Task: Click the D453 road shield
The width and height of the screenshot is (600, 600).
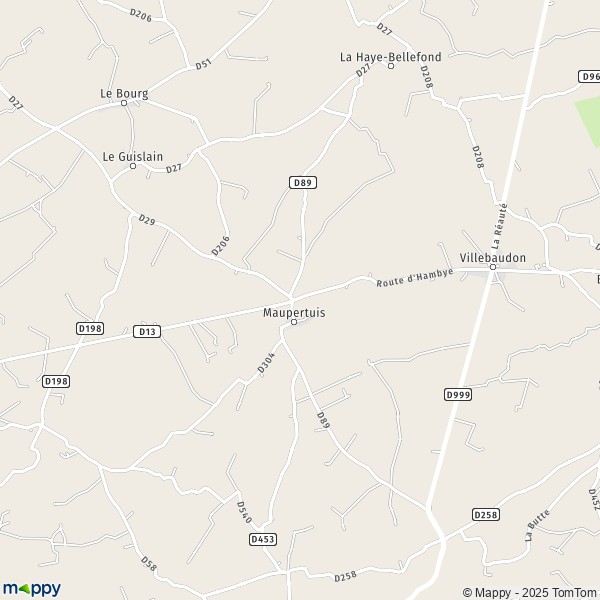Action: point(263,539)
